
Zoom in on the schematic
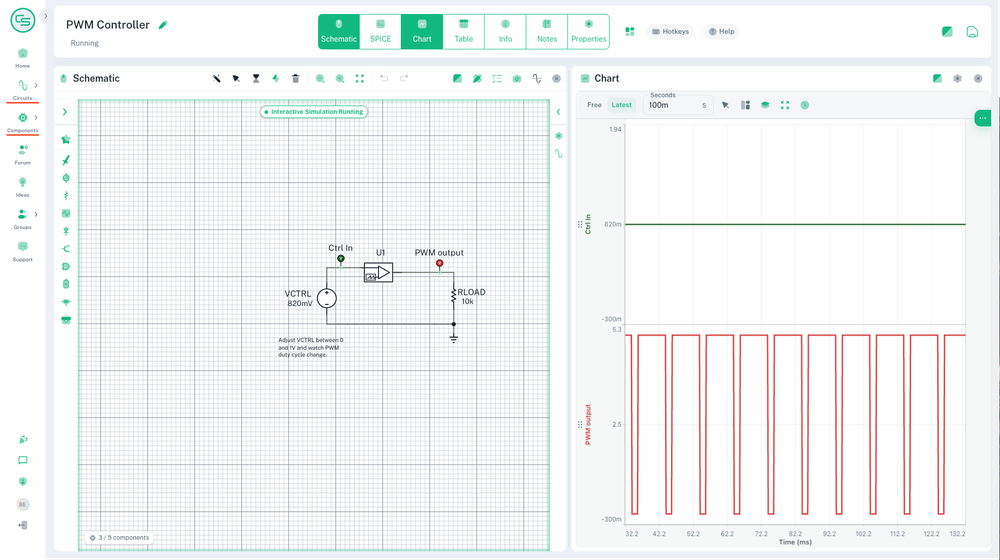[340, 78]
